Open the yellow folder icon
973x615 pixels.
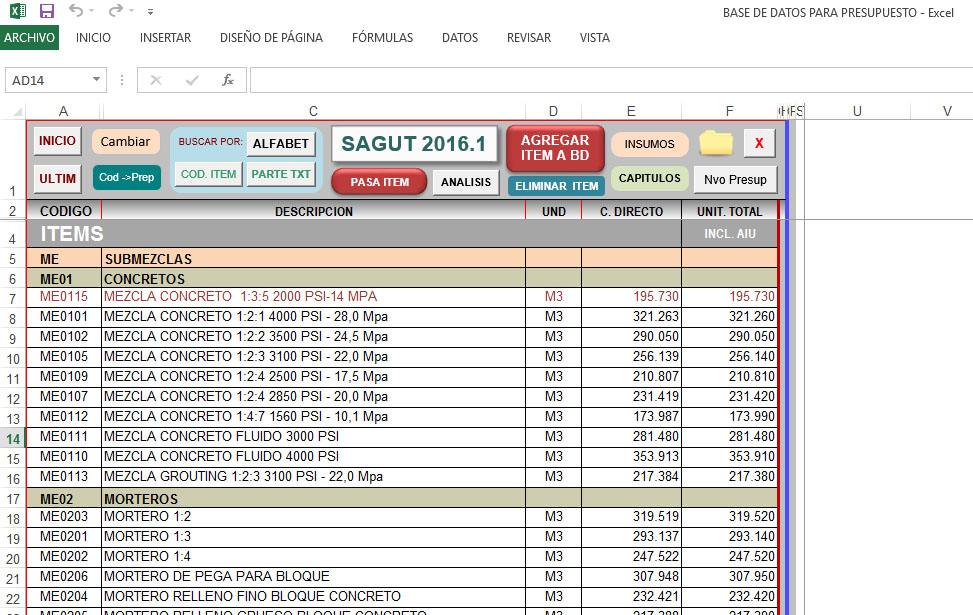click(x=716, y=143)
